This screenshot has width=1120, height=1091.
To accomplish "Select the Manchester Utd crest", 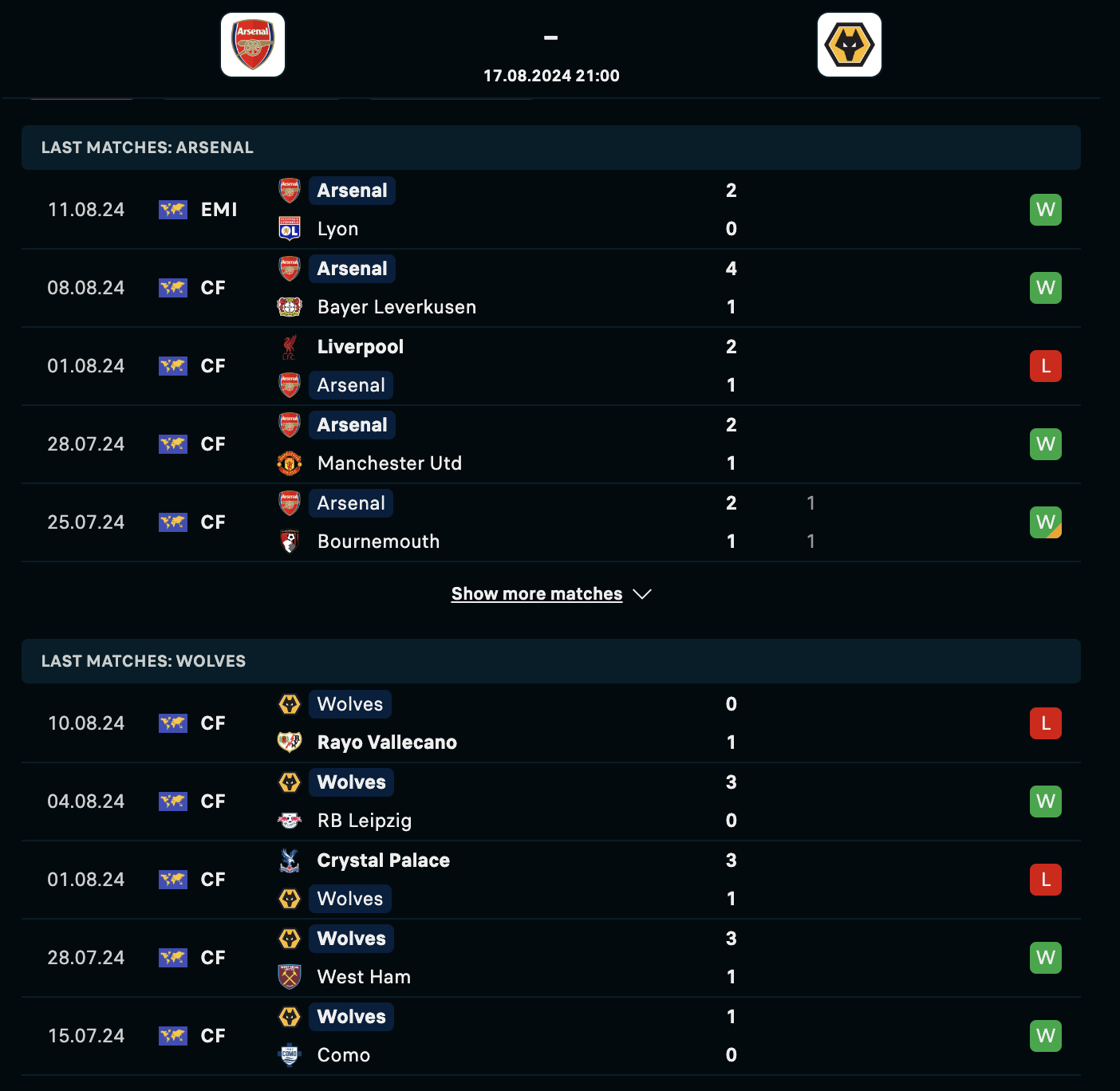I will pos(289,463).
